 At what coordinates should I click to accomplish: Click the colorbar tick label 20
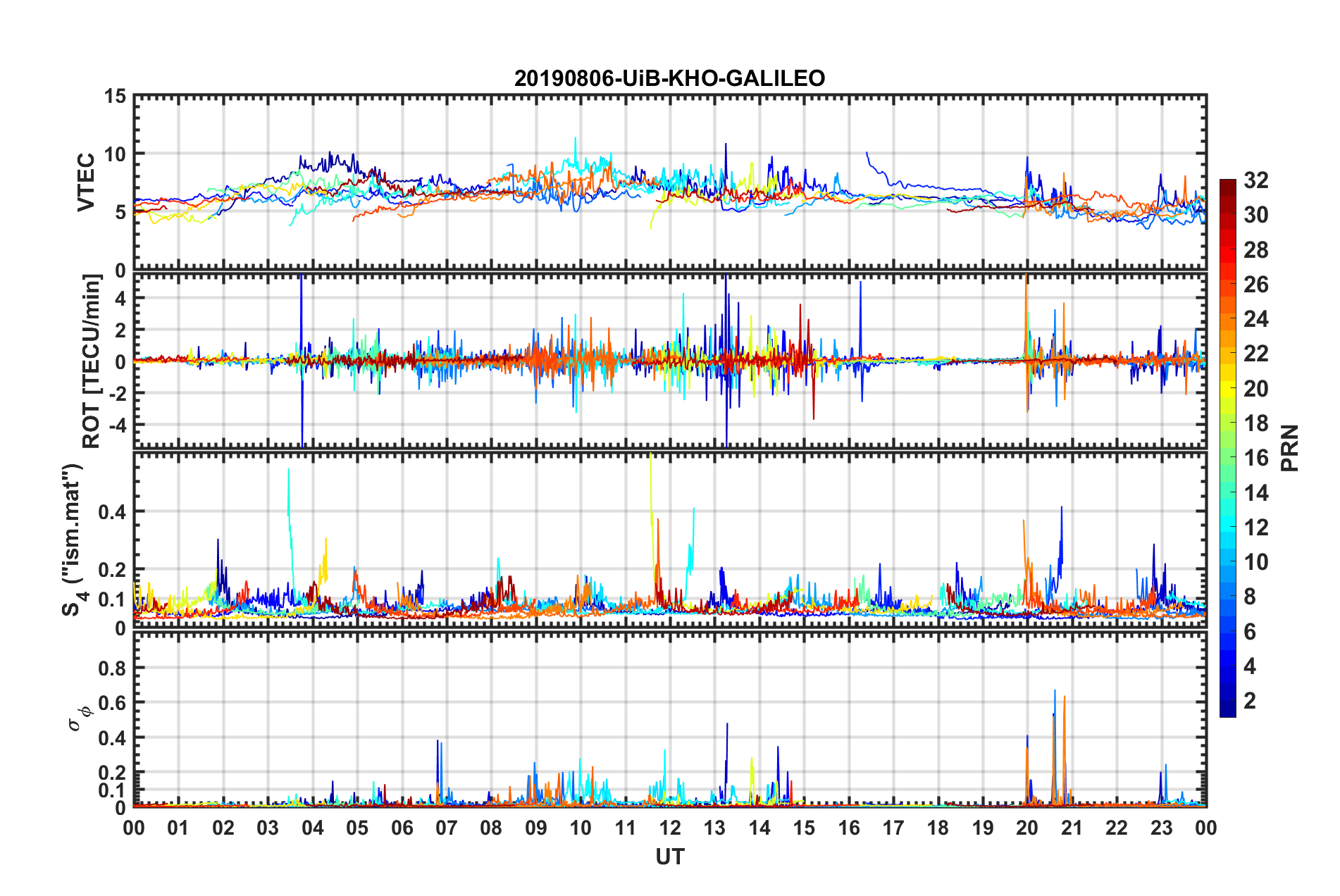tap(1255, 389)
